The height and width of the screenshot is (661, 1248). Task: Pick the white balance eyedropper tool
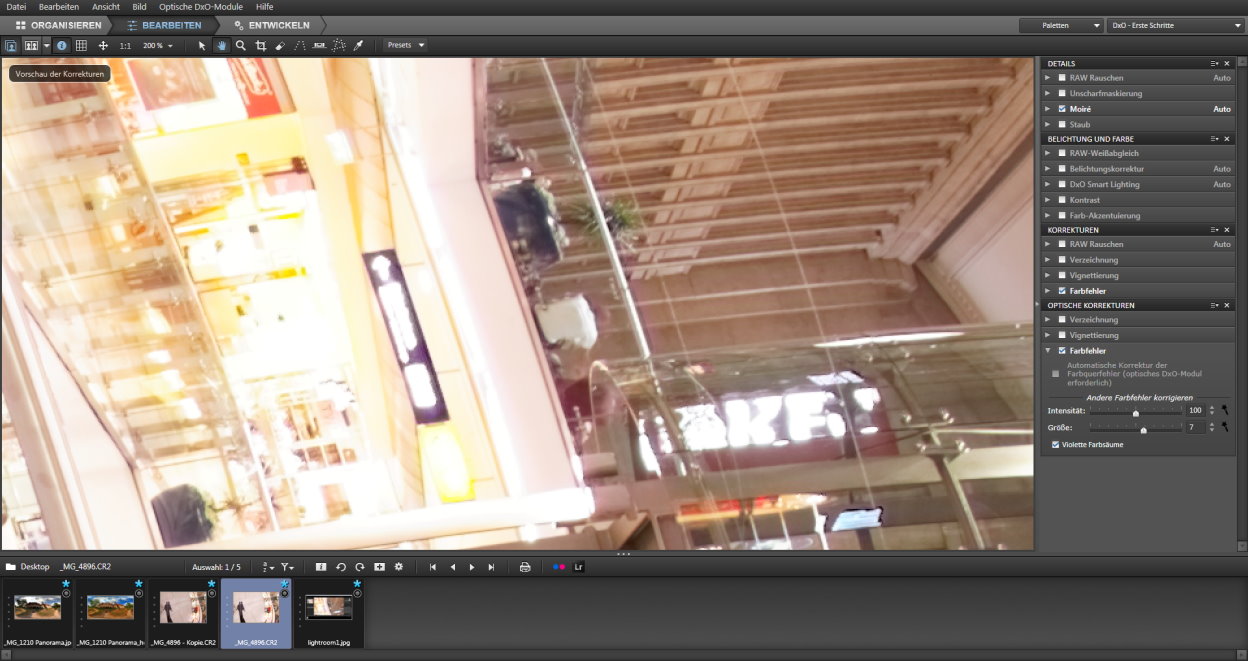point(359,46)
